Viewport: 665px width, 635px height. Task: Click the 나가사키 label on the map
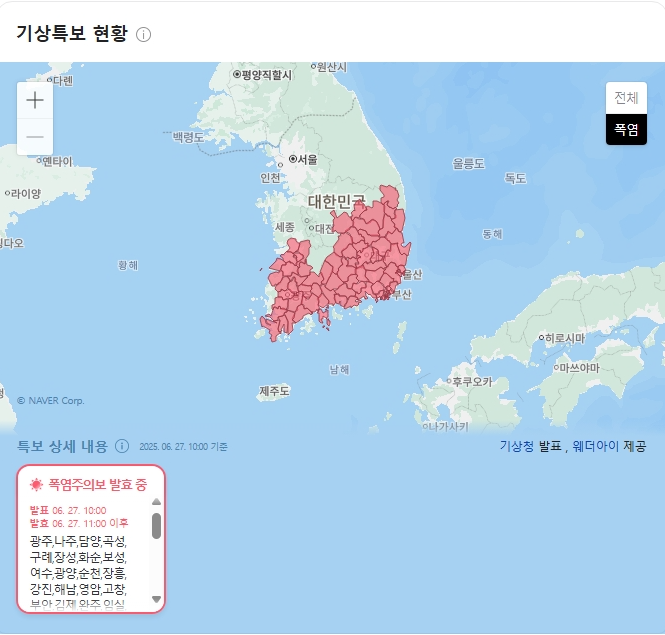[448, 427]
